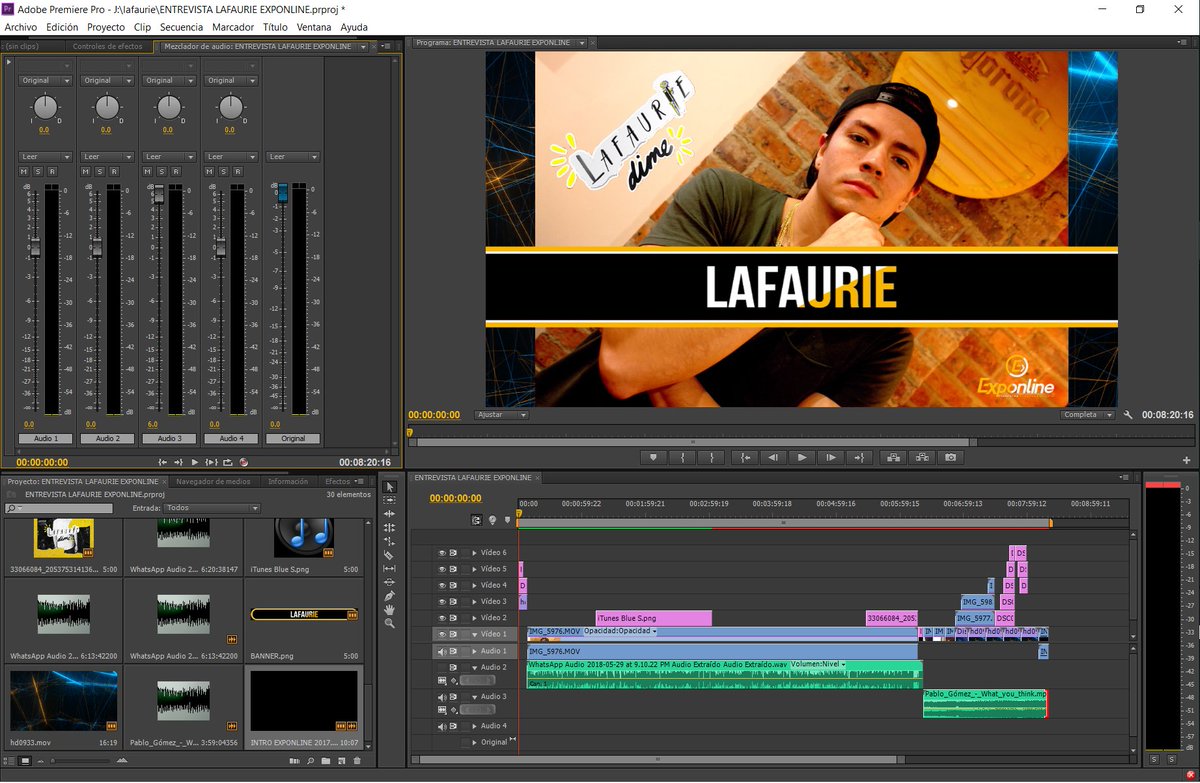Viewport: 1200px width, 783px height.
Task: Select the Track Select tool
Action: tap(390, 500)
